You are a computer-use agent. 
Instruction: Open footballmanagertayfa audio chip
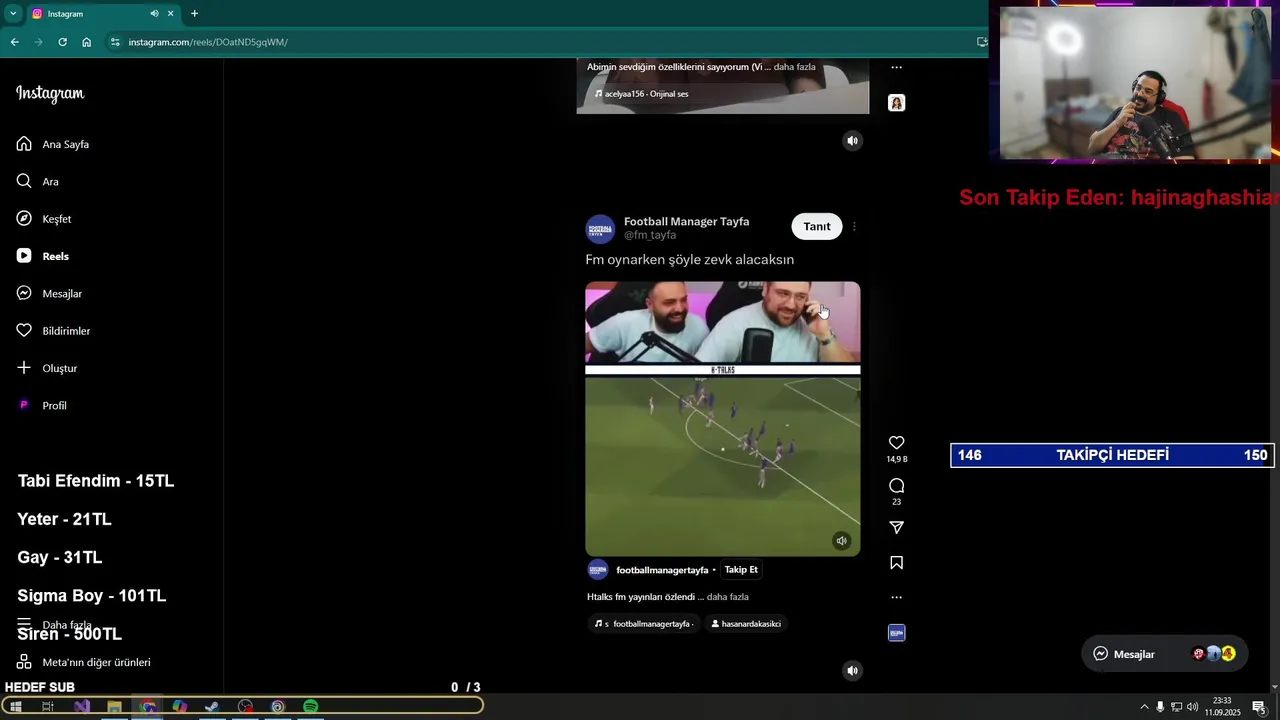[645, 624]
